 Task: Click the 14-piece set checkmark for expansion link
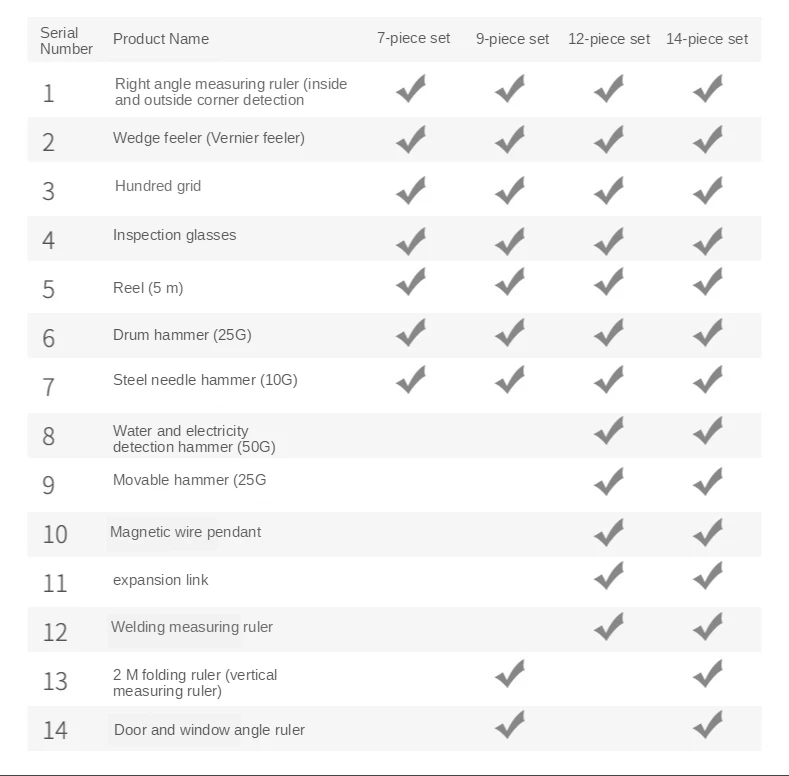coord(708,575)
